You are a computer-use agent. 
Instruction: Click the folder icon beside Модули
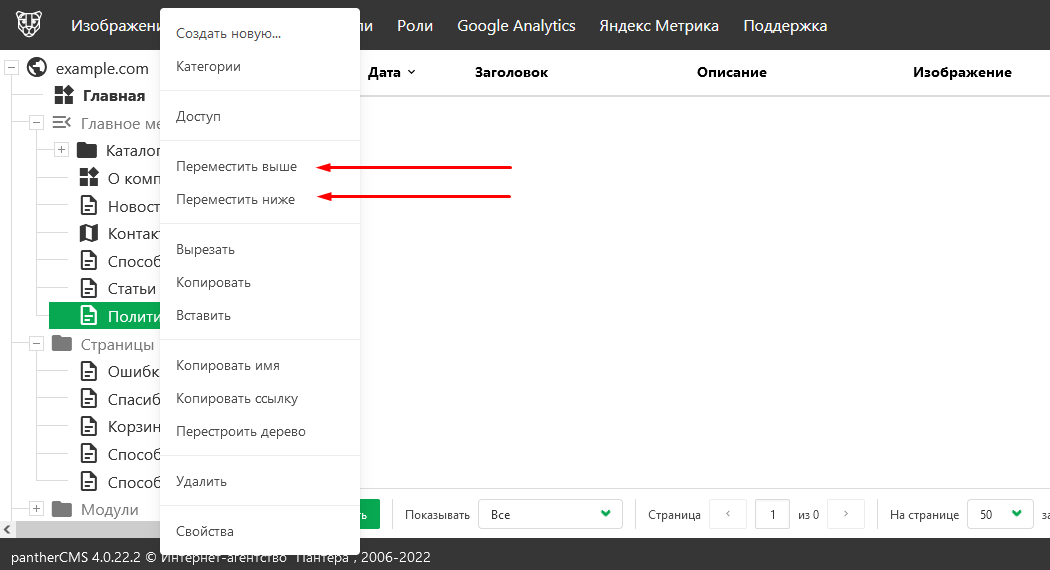pos(62,509)
